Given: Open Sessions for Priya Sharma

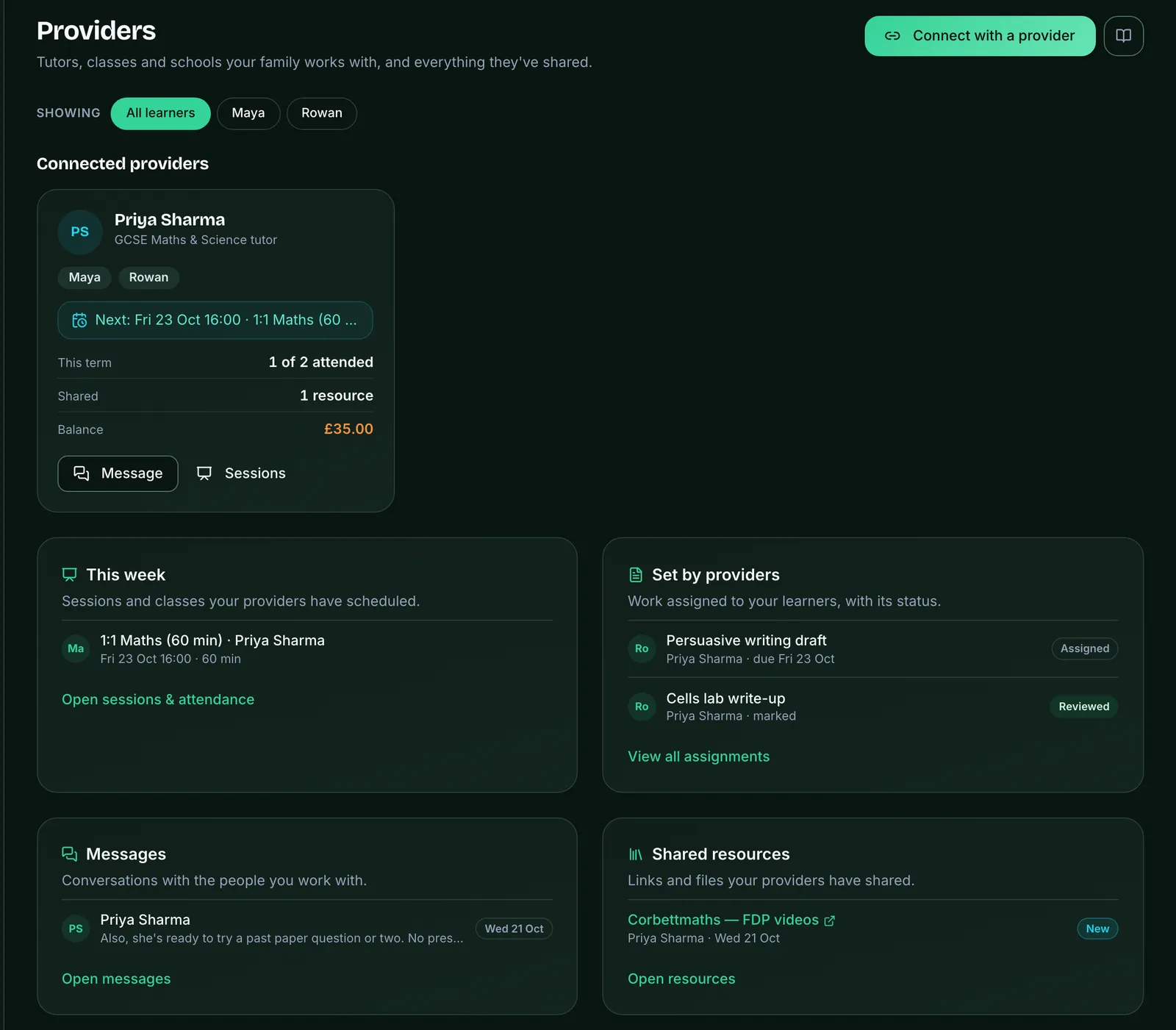Looking at the screenshot, I should click(x=241, y=473).
